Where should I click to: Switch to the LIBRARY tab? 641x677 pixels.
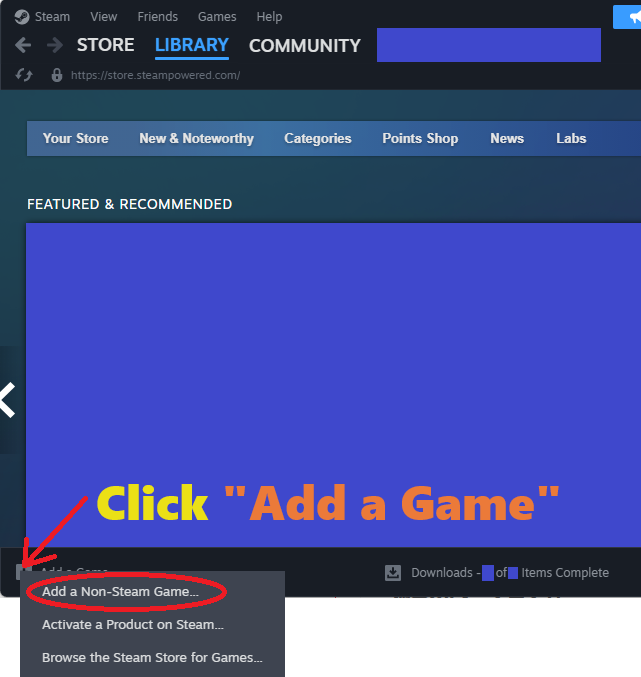coord(191,46)
